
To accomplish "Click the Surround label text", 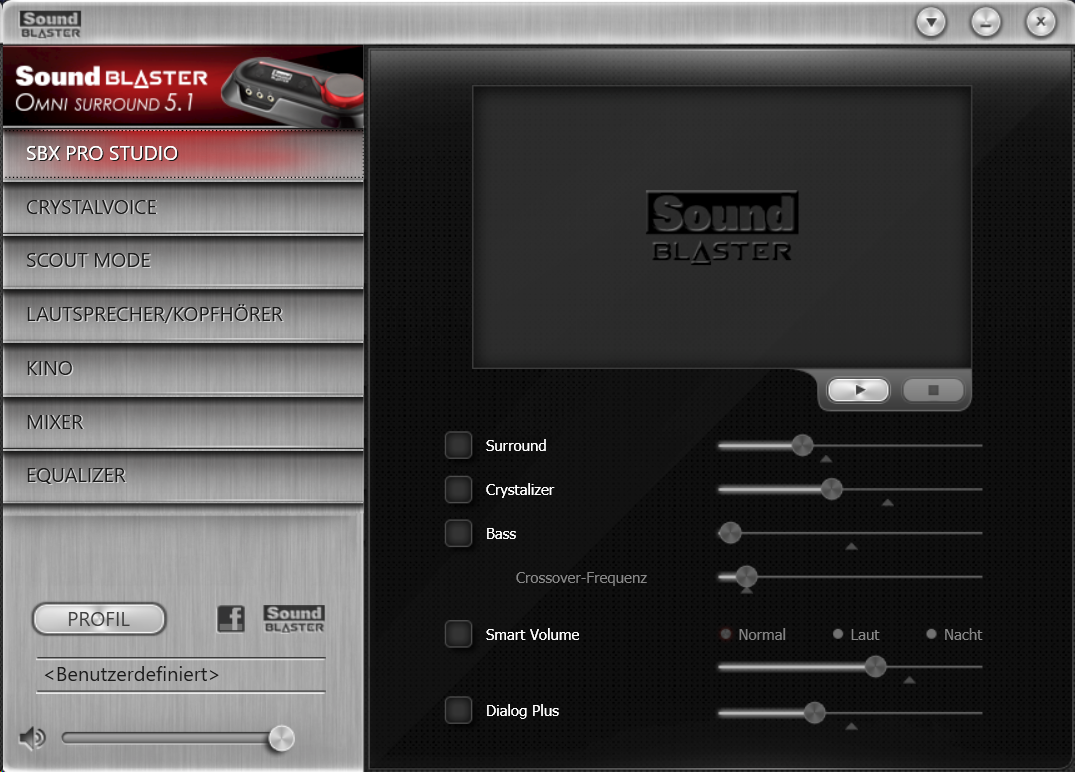I will click(516, 446).
